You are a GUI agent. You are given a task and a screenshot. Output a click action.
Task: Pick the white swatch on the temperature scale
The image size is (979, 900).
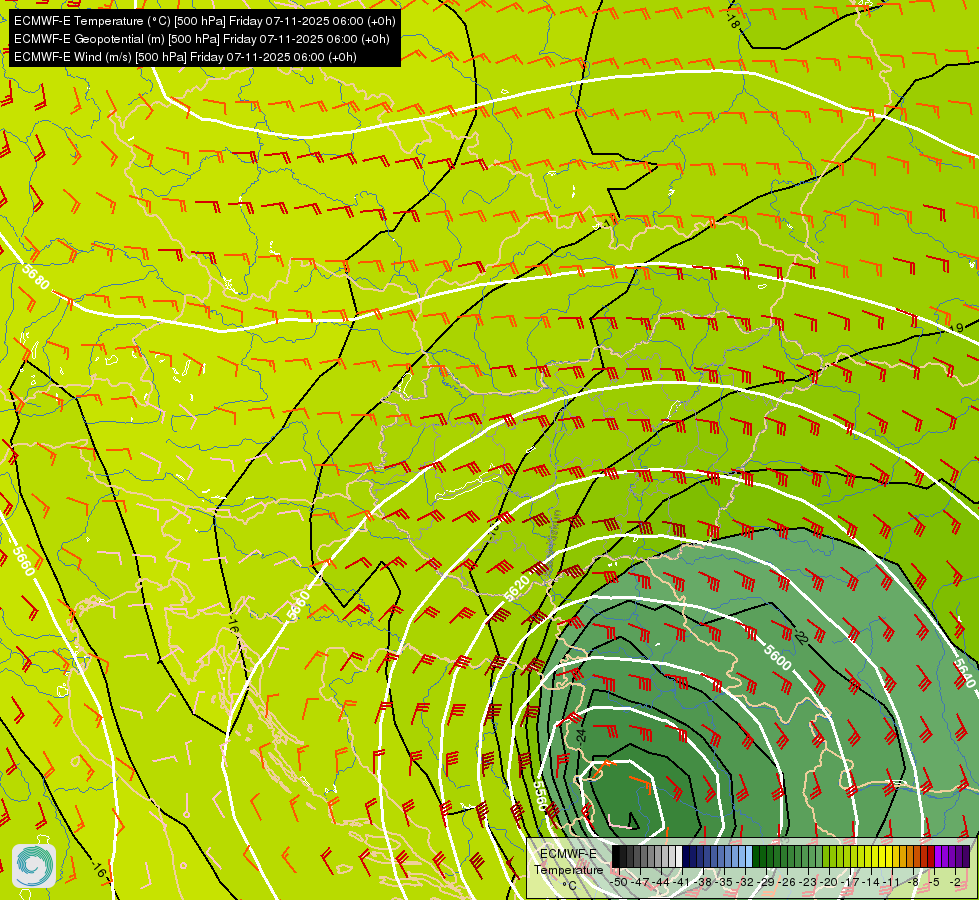679,856
